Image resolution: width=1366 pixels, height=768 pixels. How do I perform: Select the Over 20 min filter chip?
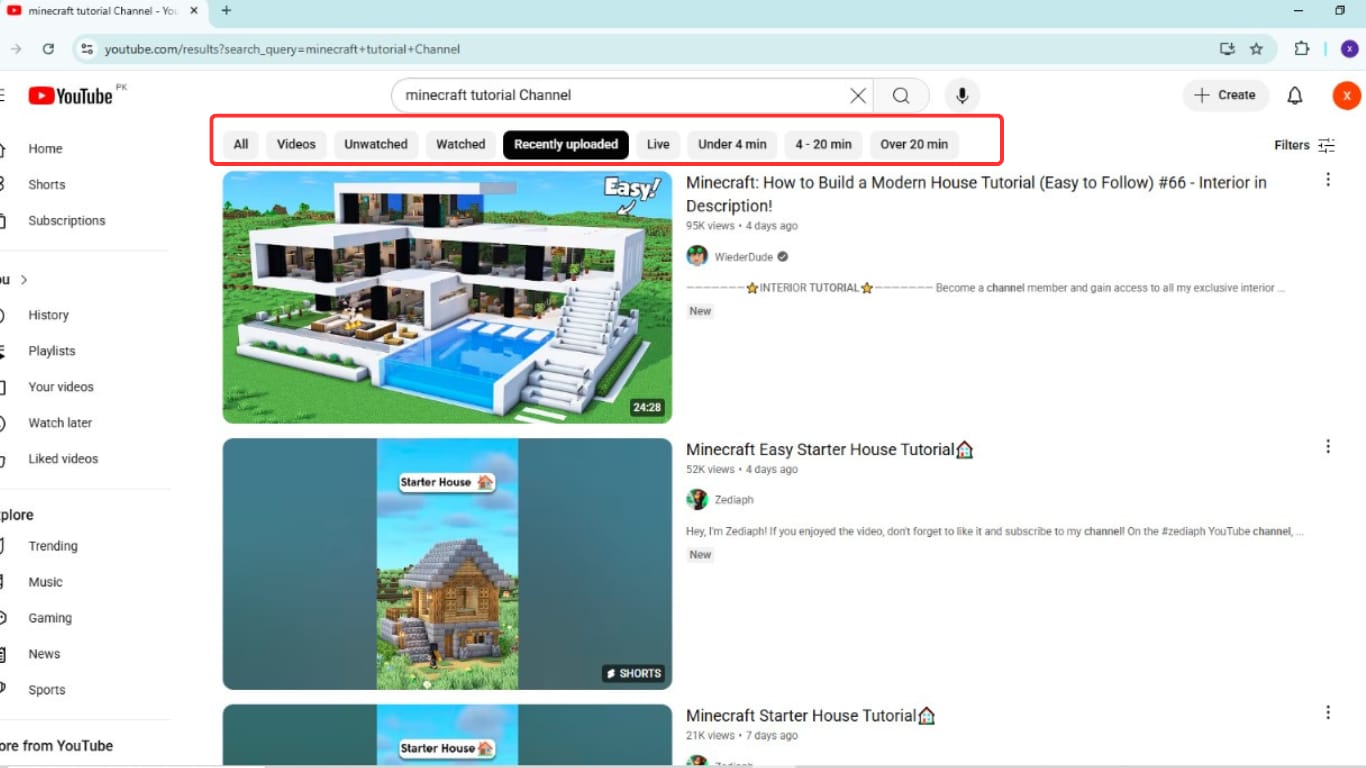914,144
